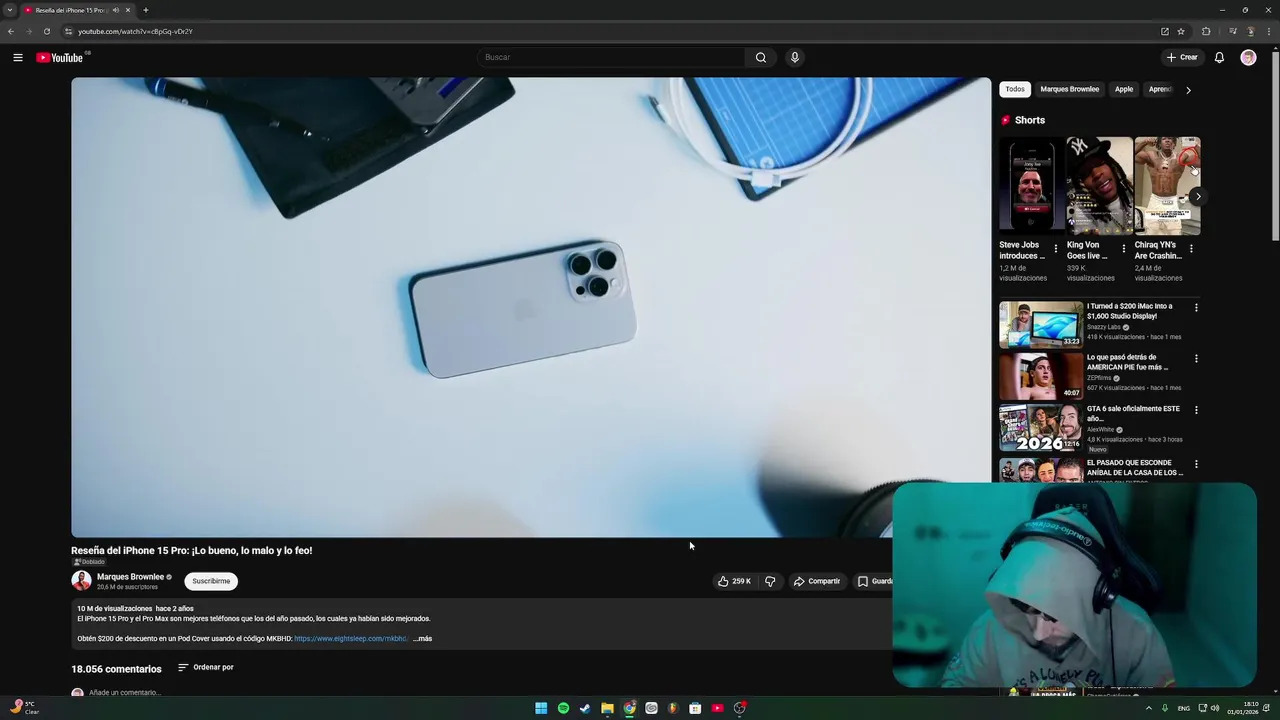Show hidden system tray icons
The image size is (1280, 720).
[x=1148, y=708]
